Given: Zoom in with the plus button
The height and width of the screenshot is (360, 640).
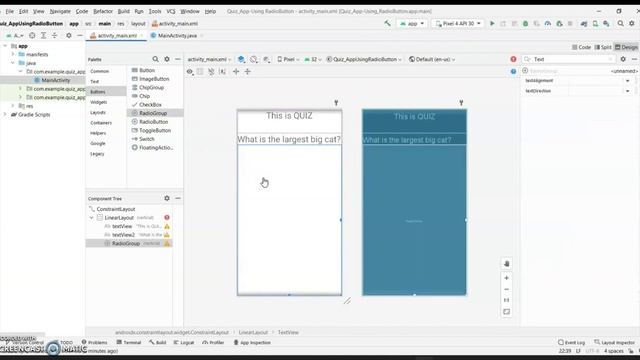Looking at the screenshot, I should click(507, 278).
